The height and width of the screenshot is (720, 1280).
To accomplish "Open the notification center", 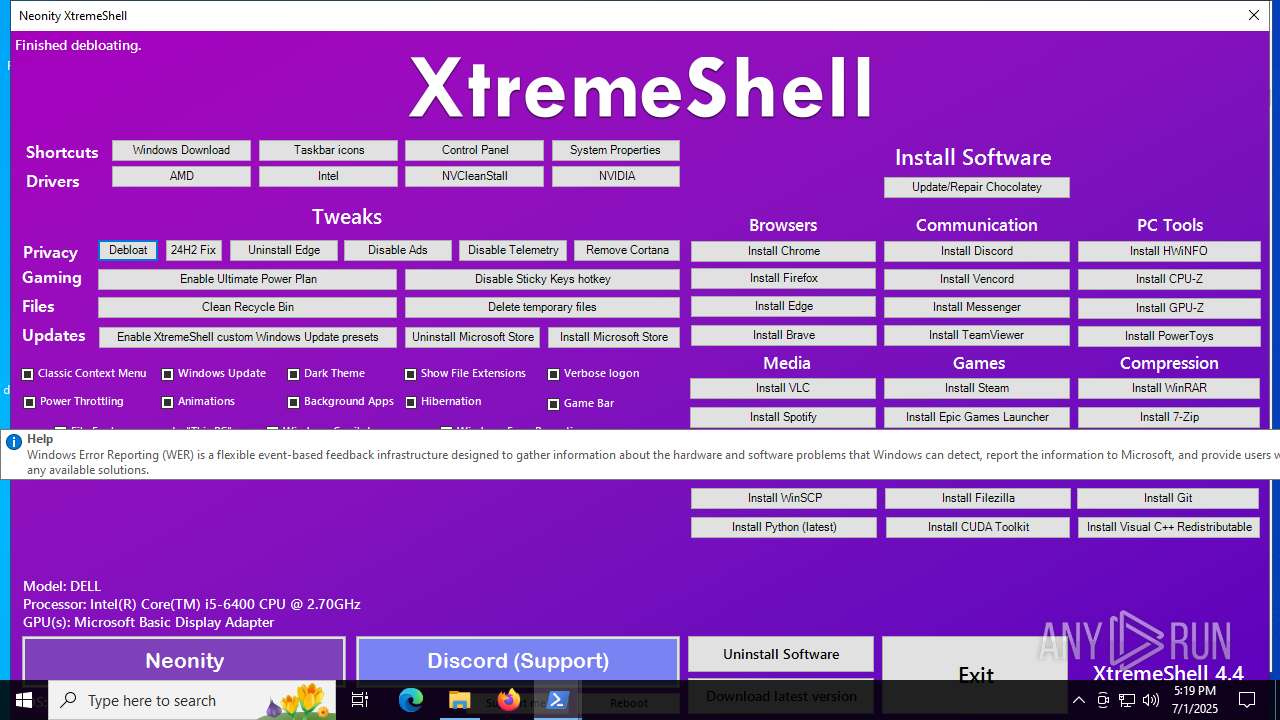I will [x=1247, y=700].
